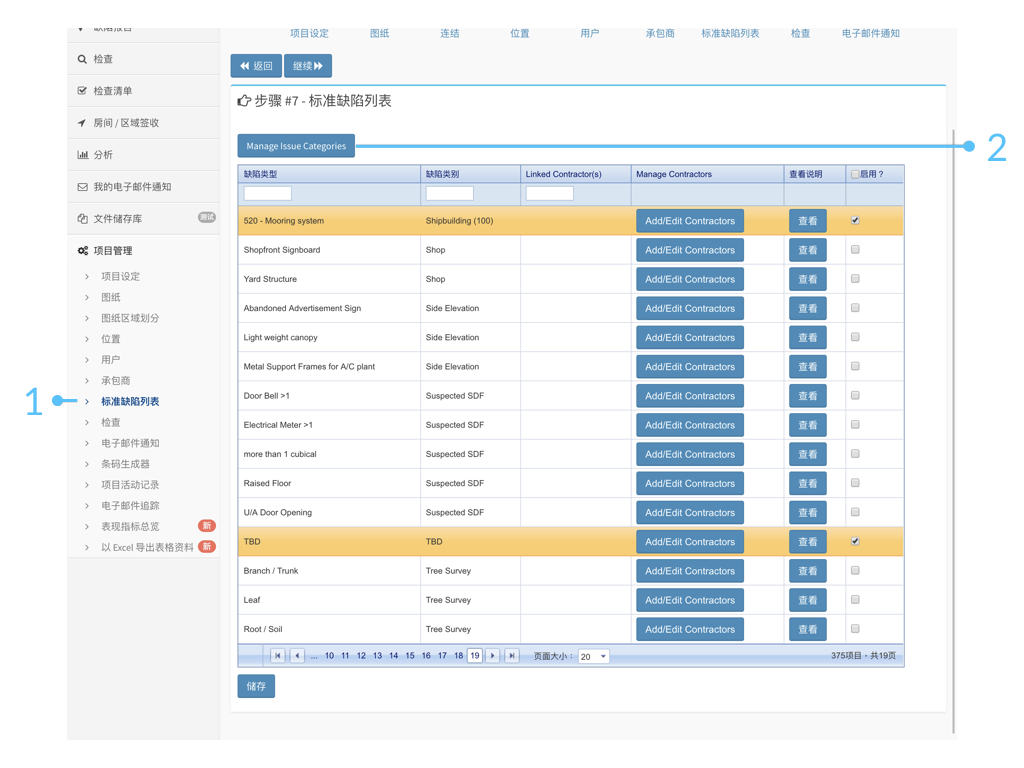The image size is (1024, 768).
Task: Enable the Raised Floor checkbox
Action: point(855,483)
